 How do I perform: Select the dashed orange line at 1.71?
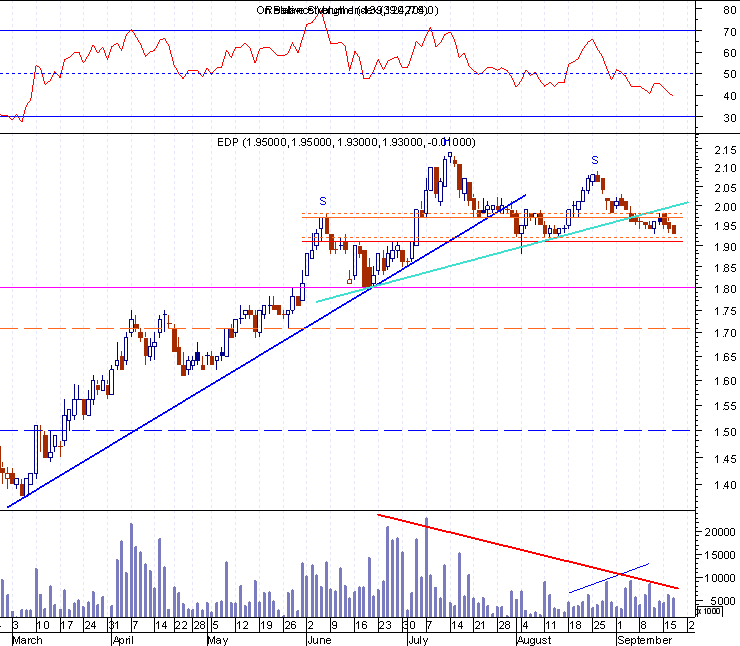click(347, 328)
